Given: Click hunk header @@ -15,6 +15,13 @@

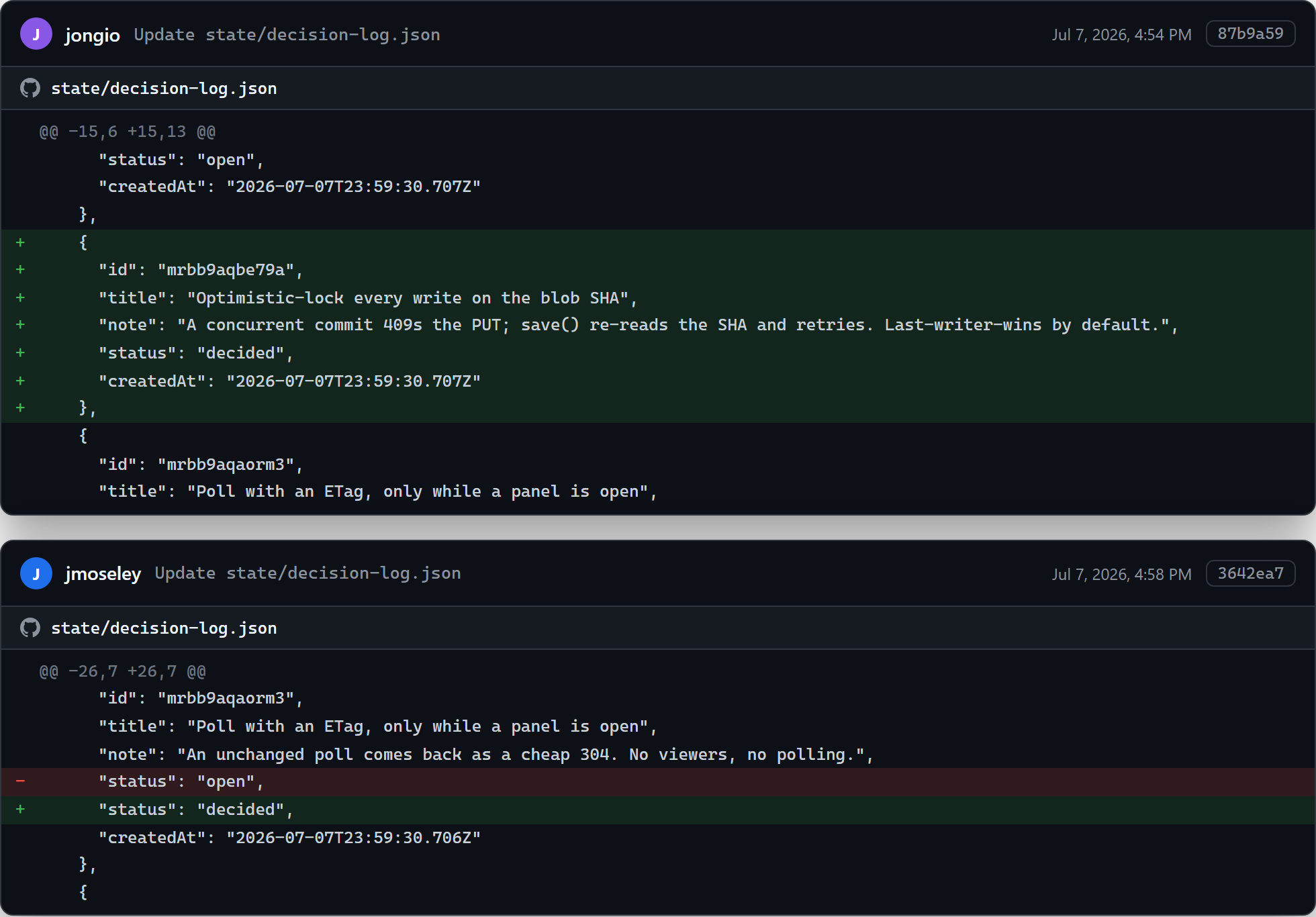Looking at the screenshot, I should click(128, 132).
